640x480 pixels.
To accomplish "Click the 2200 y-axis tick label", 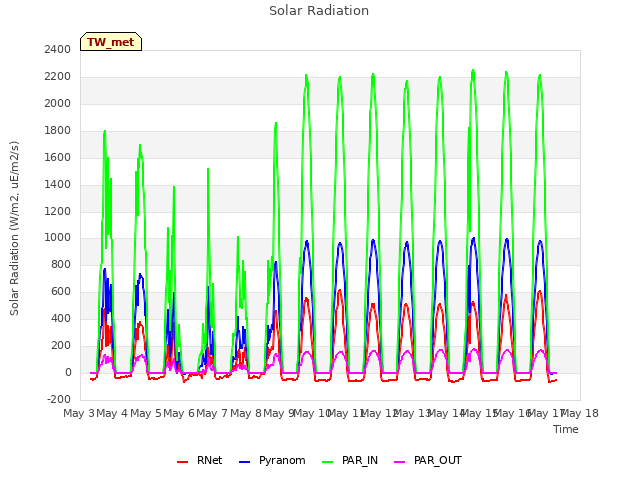I will 58,76.
